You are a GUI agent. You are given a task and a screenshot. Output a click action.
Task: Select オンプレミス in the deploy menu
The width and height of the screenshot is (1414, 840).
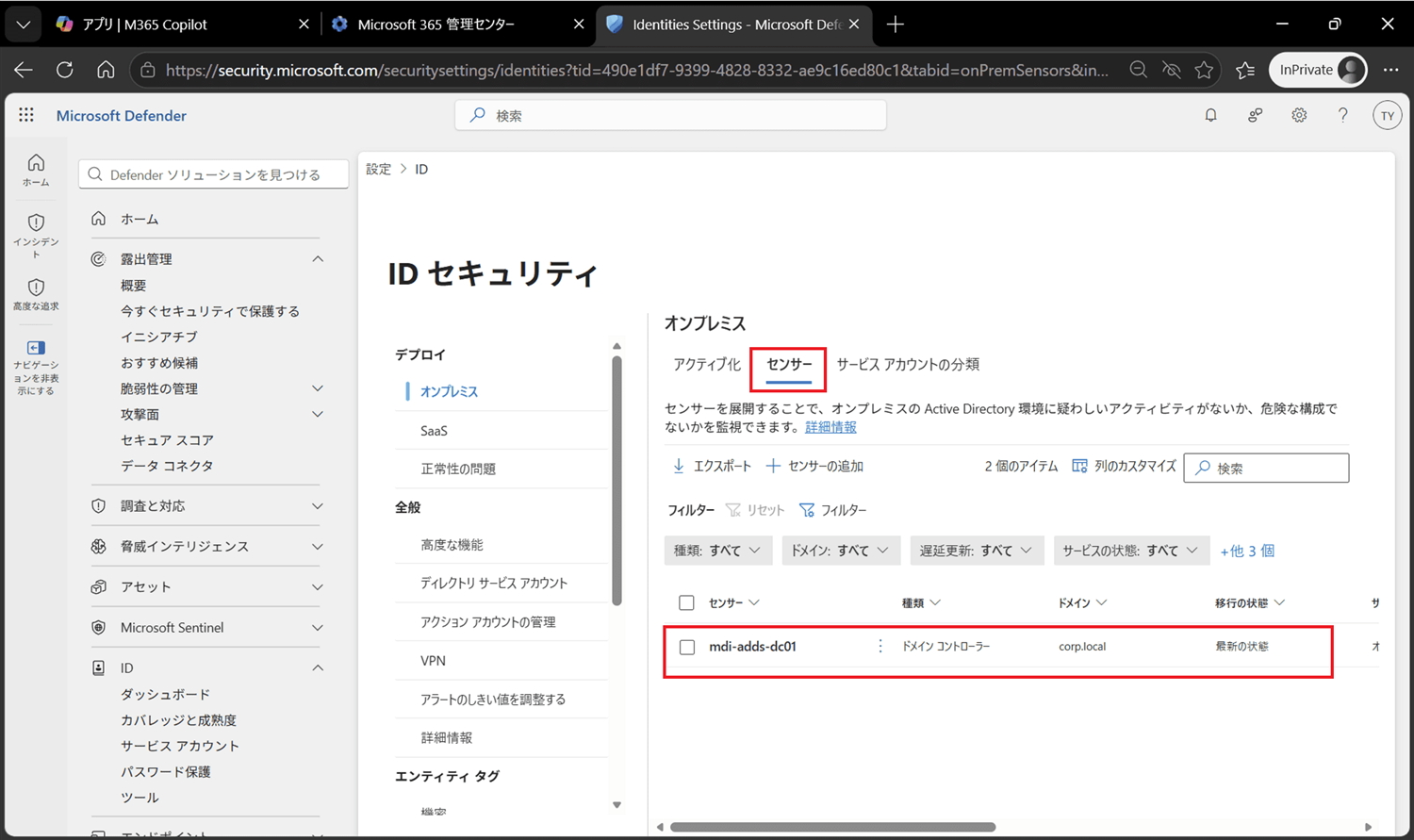(x=449, y=391)
